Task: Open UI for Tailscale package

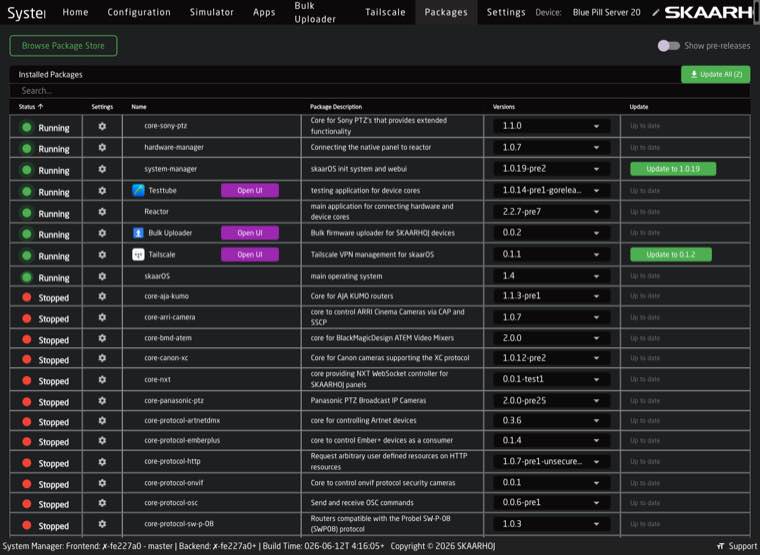Action: tap(250, 254)
